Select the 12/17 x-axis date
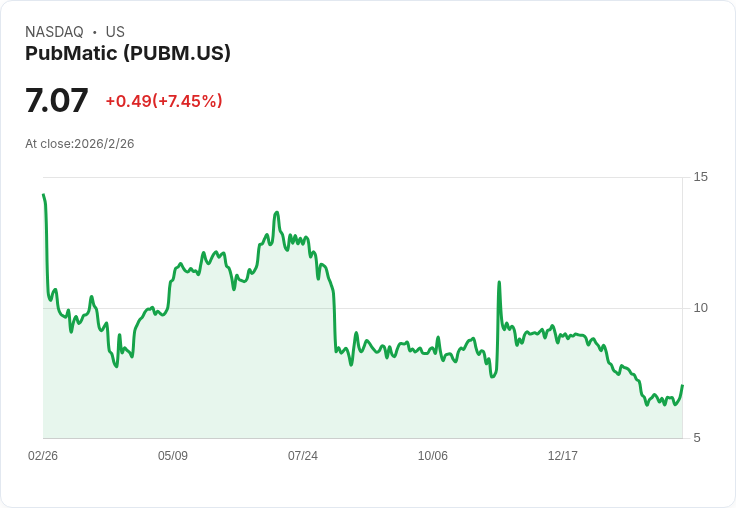 563,456
